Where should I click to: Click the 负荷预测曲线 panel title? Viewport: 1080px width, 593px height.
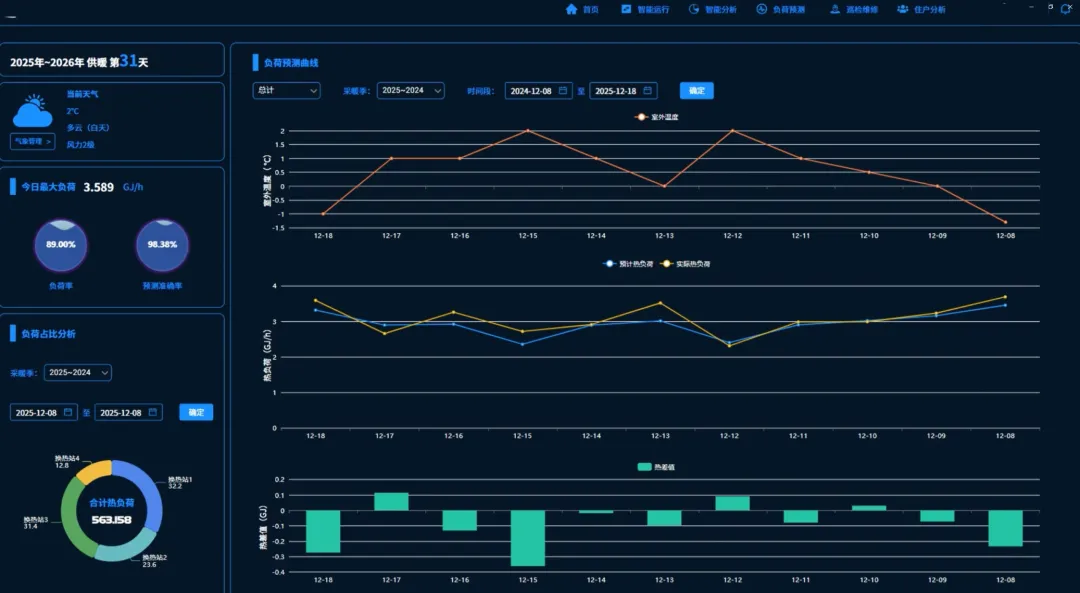(x=291, y=63)
